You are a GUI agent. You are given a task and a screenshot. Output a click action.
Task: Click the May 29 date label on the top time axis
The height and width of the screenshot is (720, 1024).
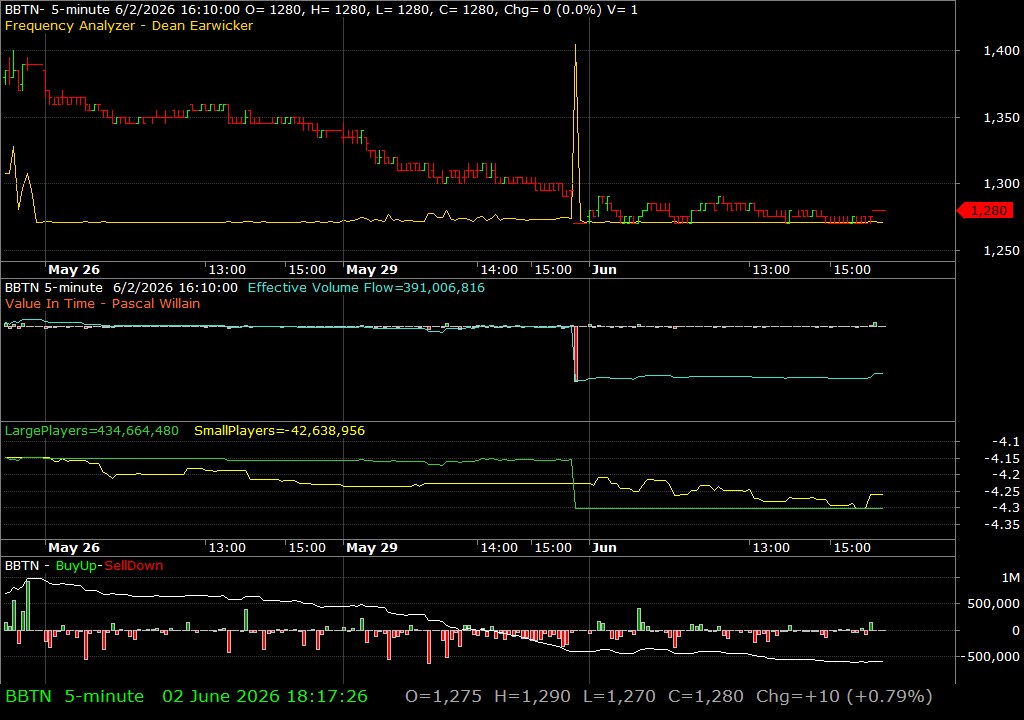tap(372, 270)
